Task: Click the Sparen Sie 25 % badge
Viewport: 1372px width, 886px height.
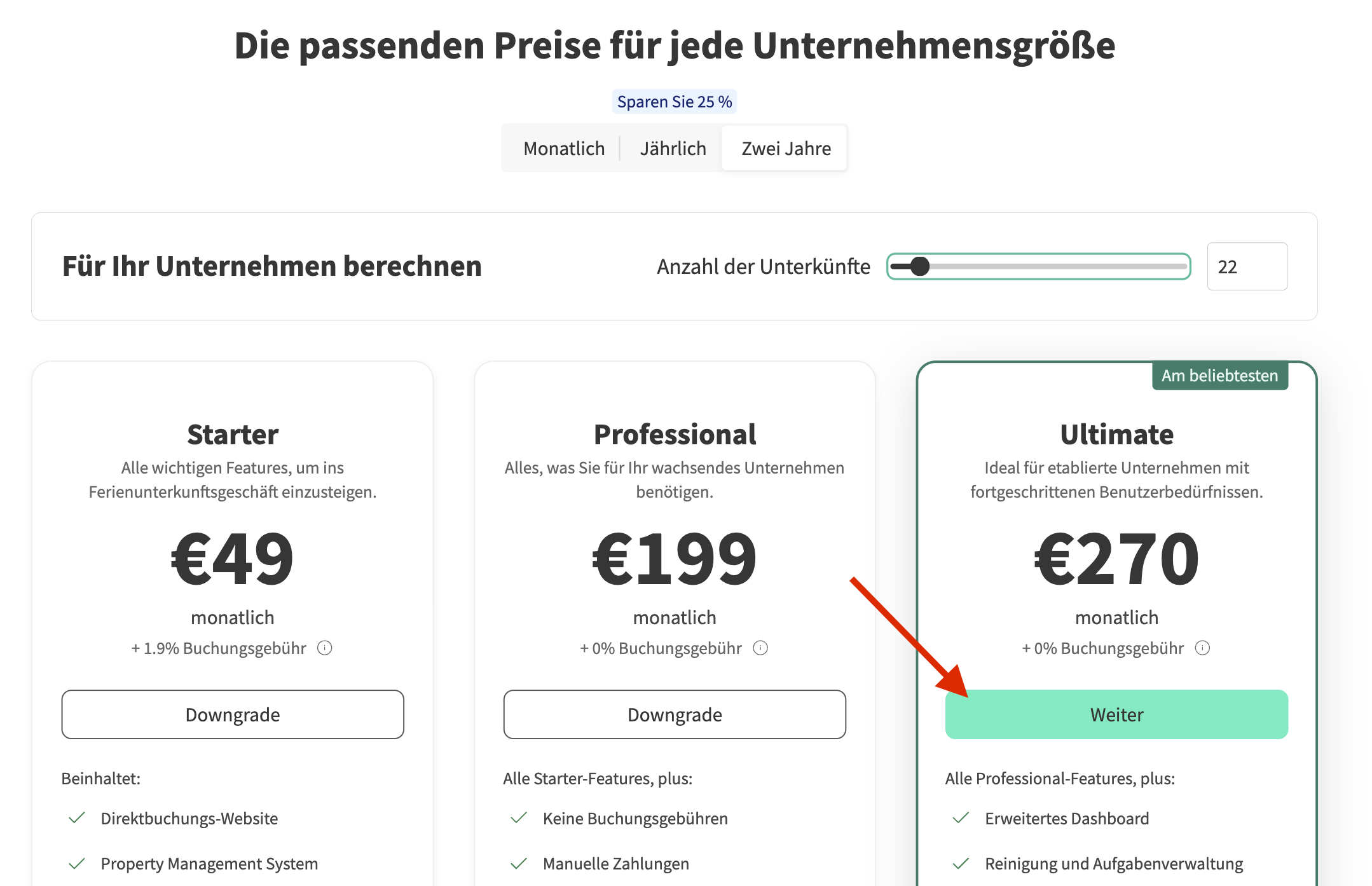Action: [674, 102]
